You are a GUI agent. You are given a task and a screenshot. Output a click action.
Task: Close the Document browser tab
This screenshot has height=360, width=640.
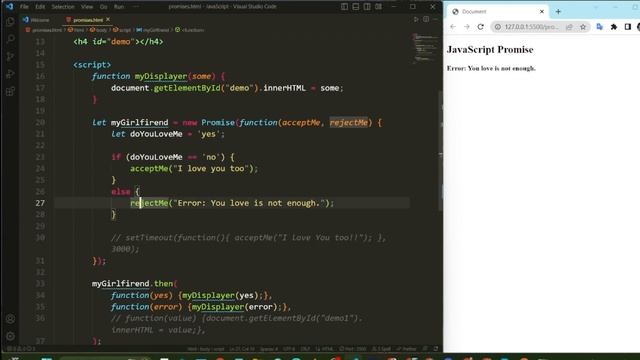(542, 11)
